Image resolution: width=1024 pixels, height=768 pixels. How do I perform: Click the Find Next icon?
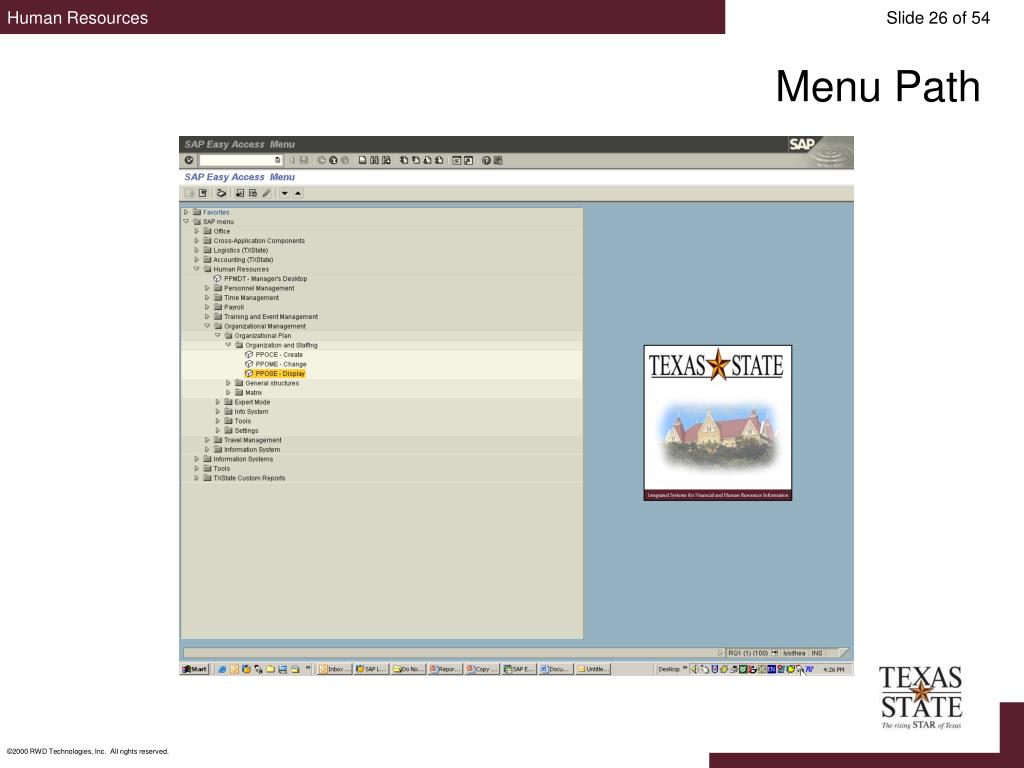tap(386, 160)
